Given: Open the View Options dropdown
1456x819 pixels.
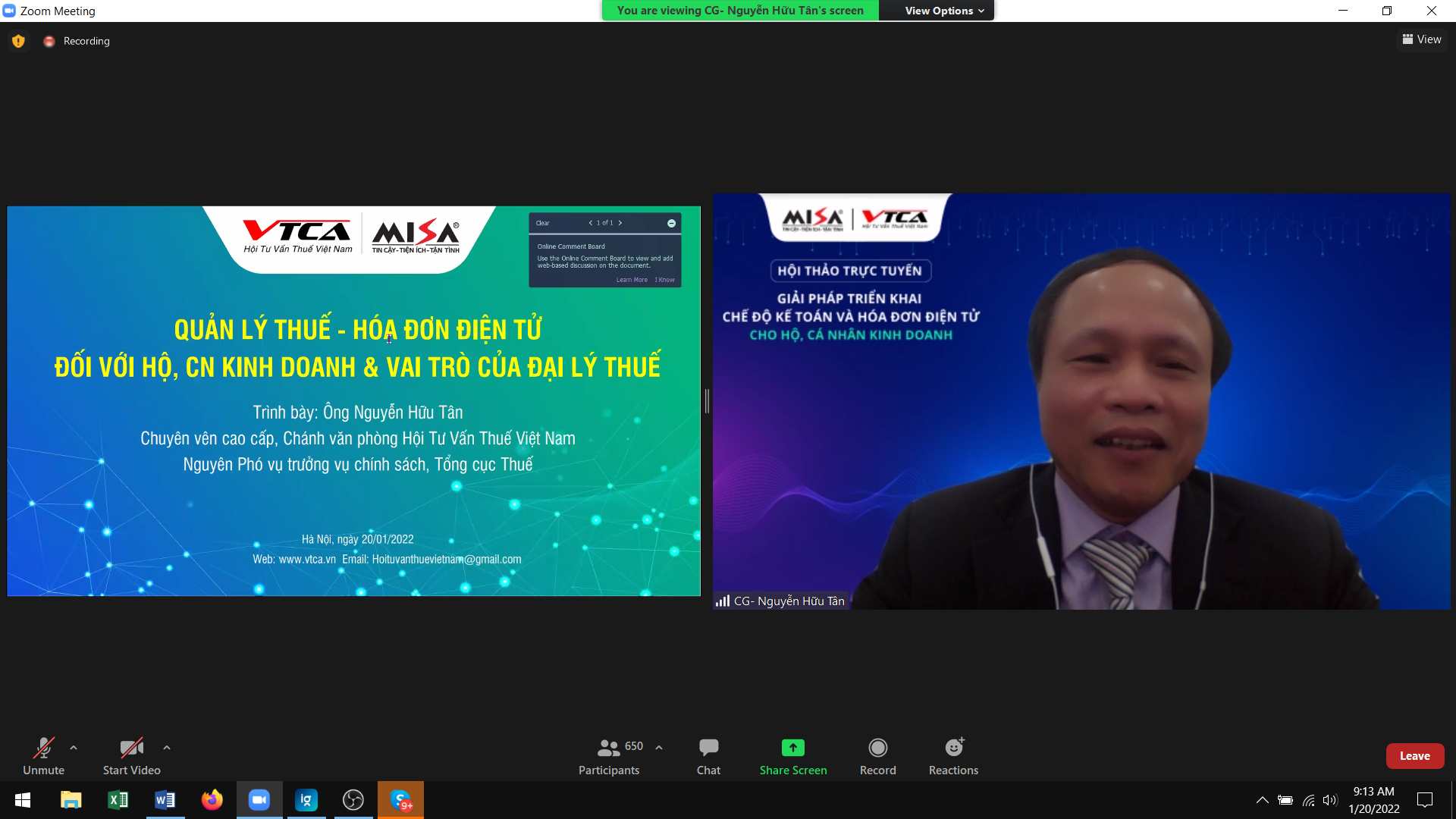Looking at the screenshot, I should point(943,11).
